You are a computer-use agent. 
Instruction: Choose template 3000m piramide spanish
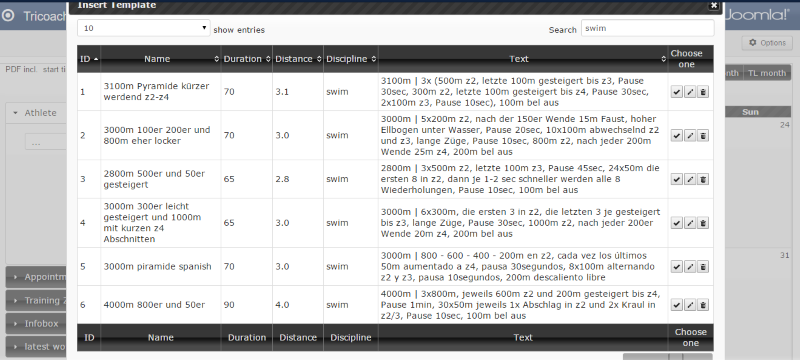tap(677, 266)
